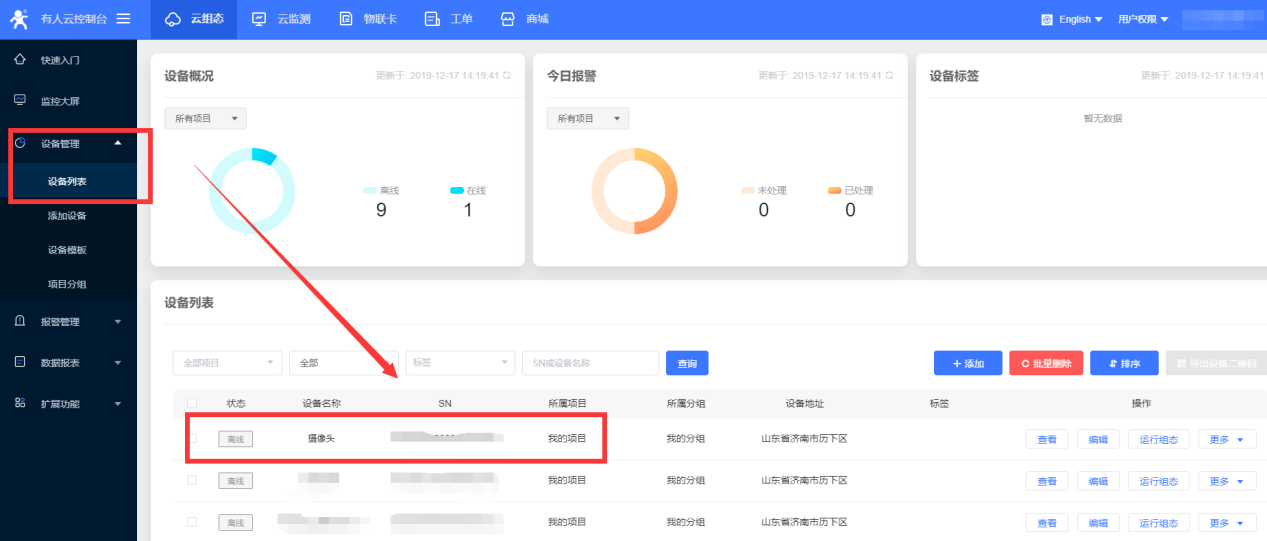Select 添加设备 in the sidebar menu
1267x541 pixels.
68,216
